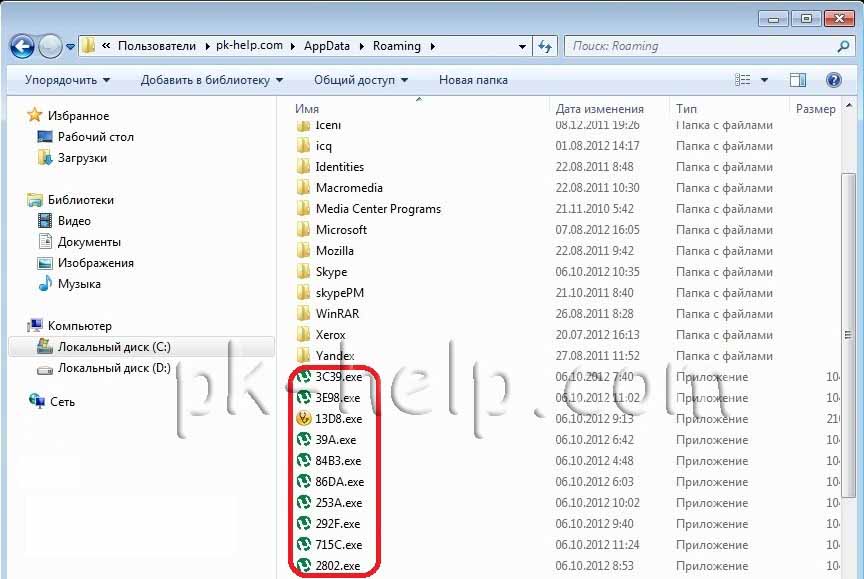Click the Macromedia folder icon

tap(303, 187)
